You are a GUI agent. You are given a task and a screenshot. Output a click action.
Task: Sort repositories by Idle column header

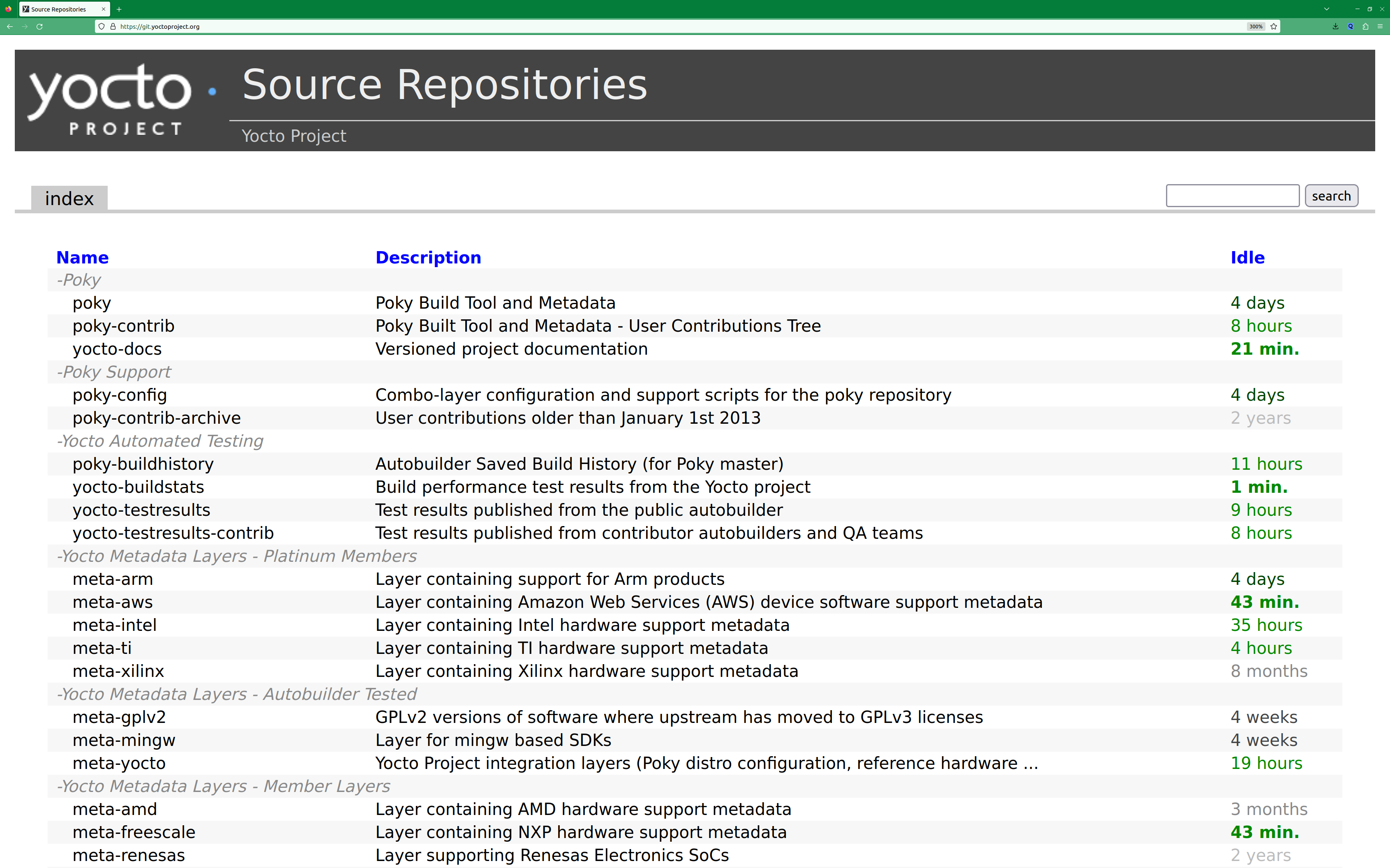pyautogui.click(x=1247, y=258)
